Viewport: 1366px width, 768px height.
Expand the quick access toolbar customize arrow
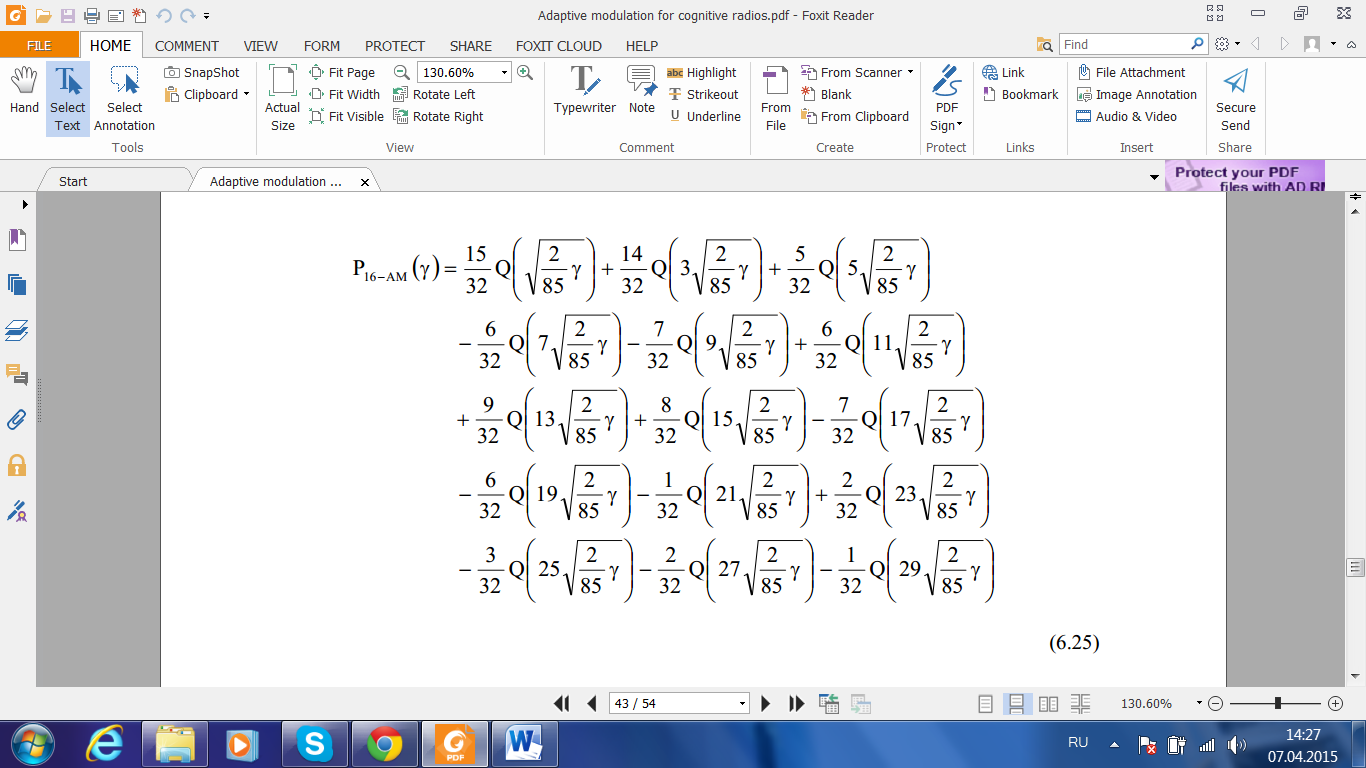(x=206, y=16)
